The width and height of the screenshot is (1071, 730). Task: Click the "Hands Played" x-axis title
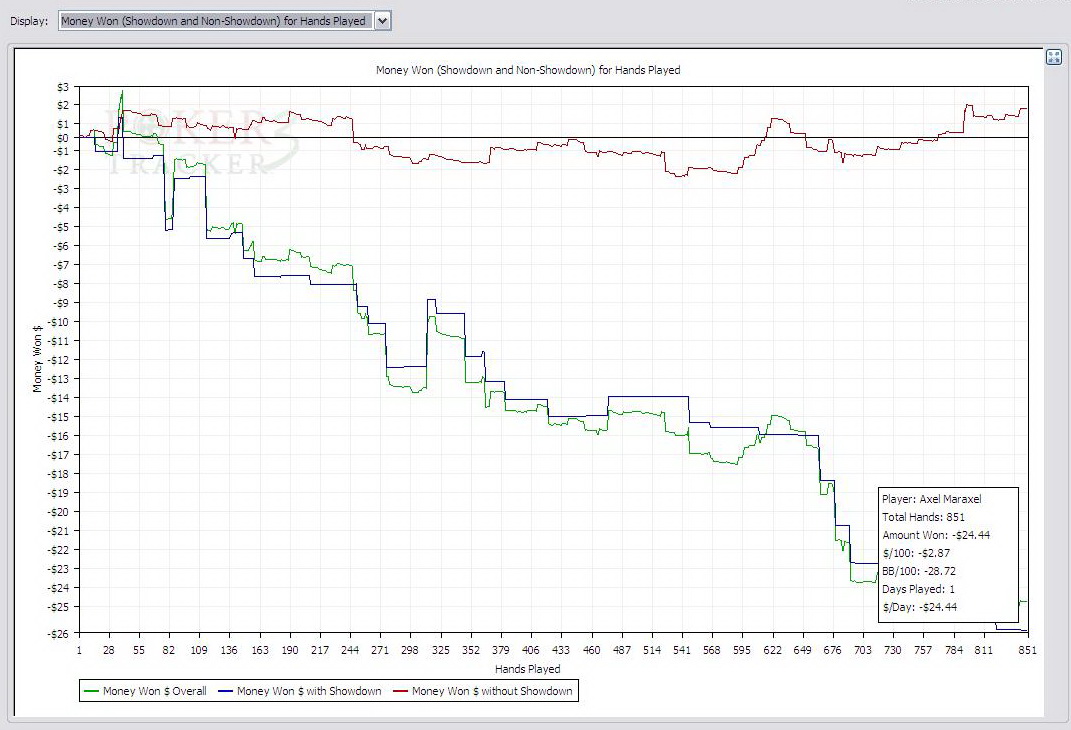527,669
